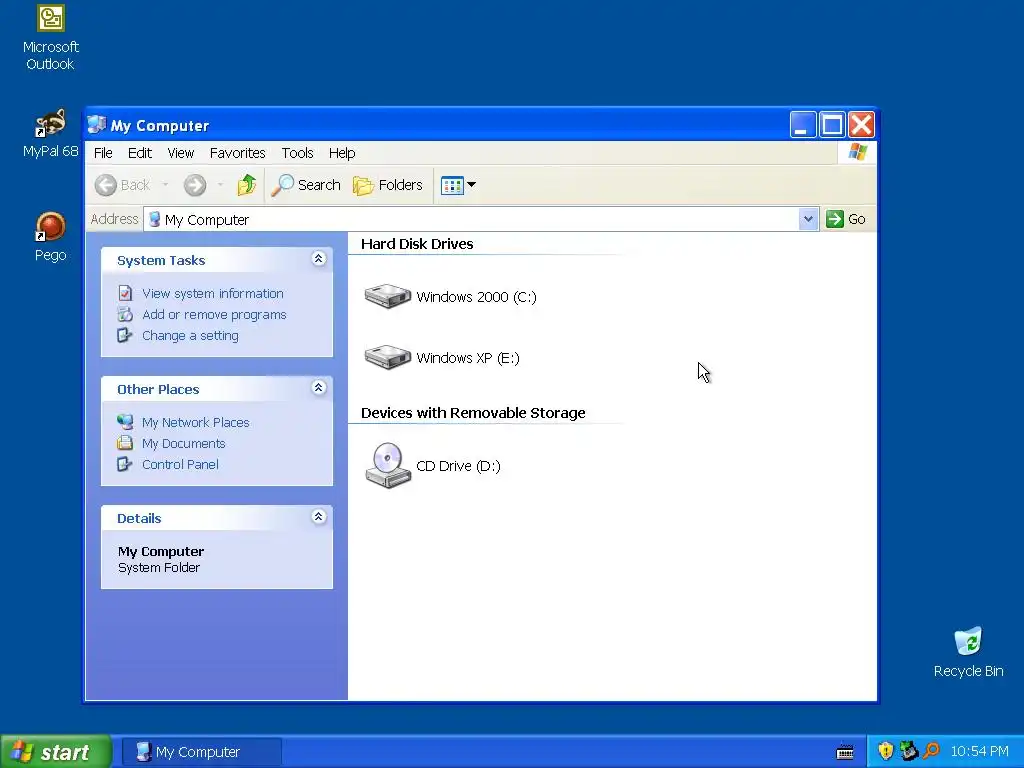Toggle the Folders pane
Image resolution: width=1024 pixels, height=768 pixels.
coord(388,185)
